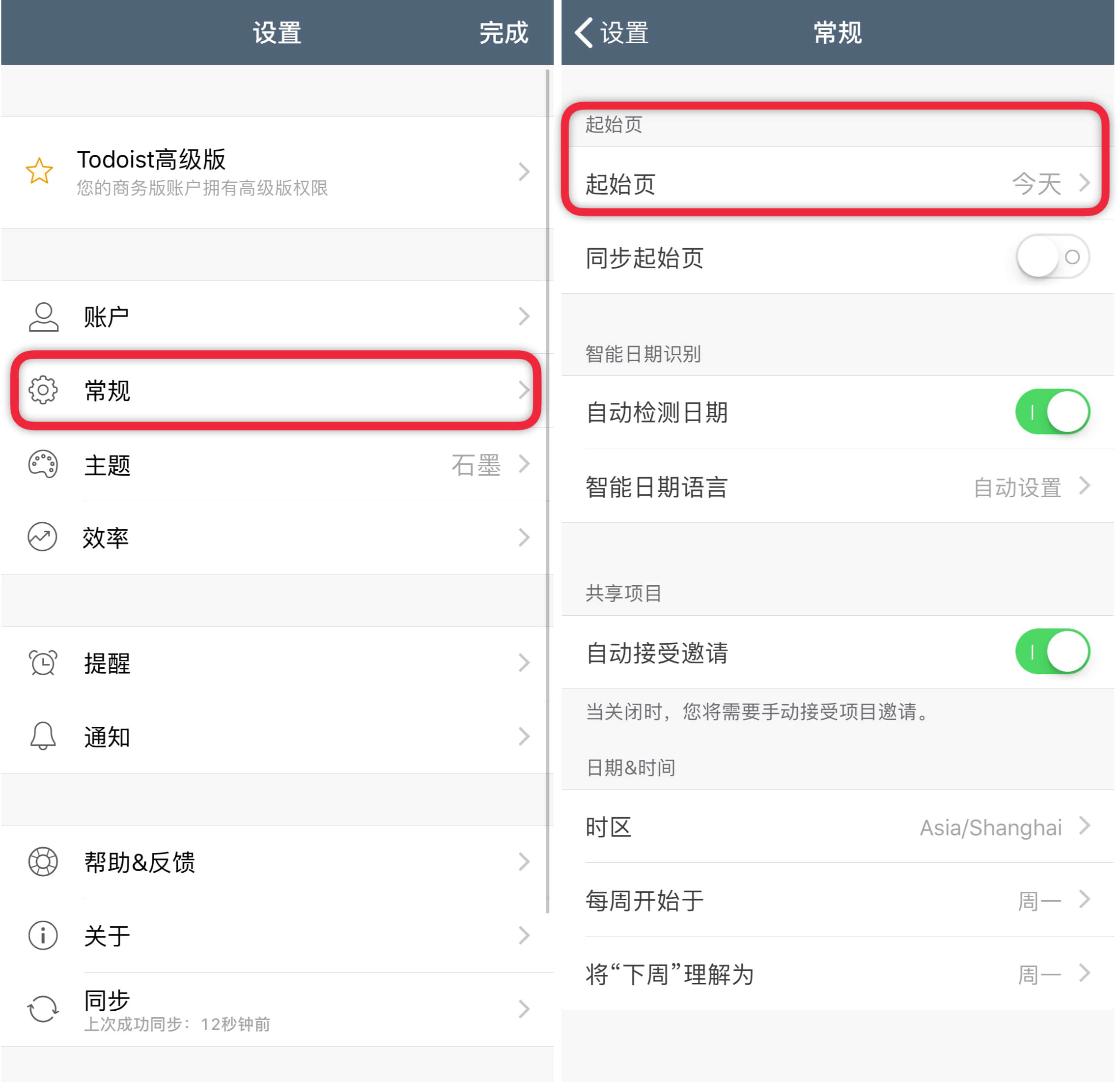Open the 主题 menu row
This screenshot has width=1120, height=1082.
tap(278, 464)
